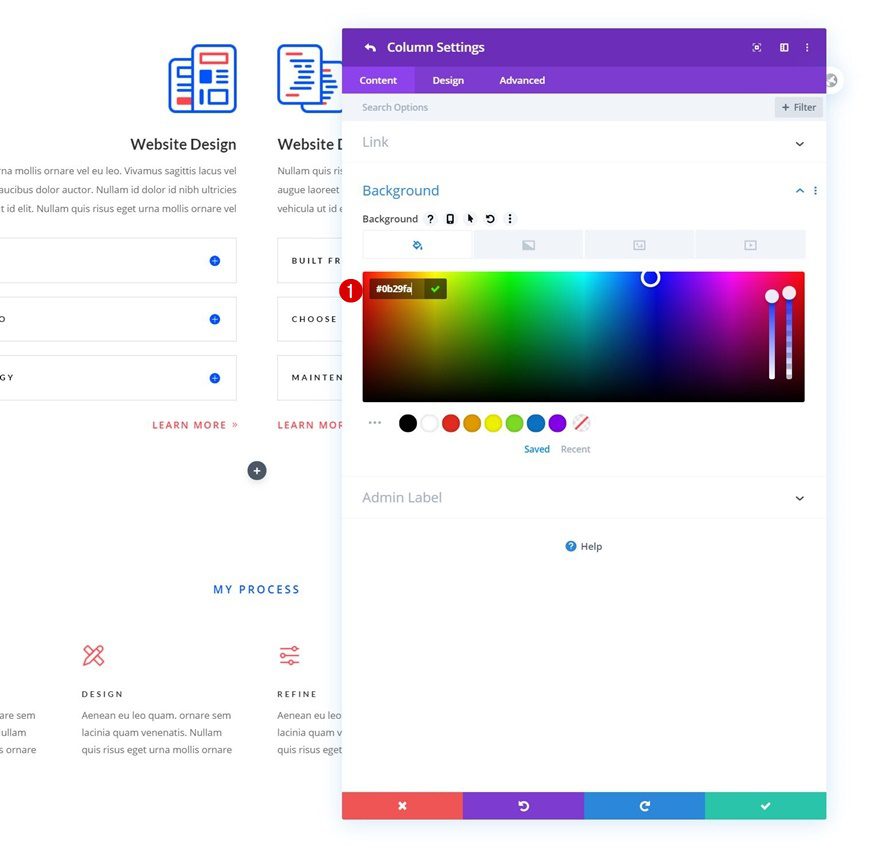The image size is (880, 860).
Task: Click the MY PROCESS heading
Action: click(x=256, y=589)
